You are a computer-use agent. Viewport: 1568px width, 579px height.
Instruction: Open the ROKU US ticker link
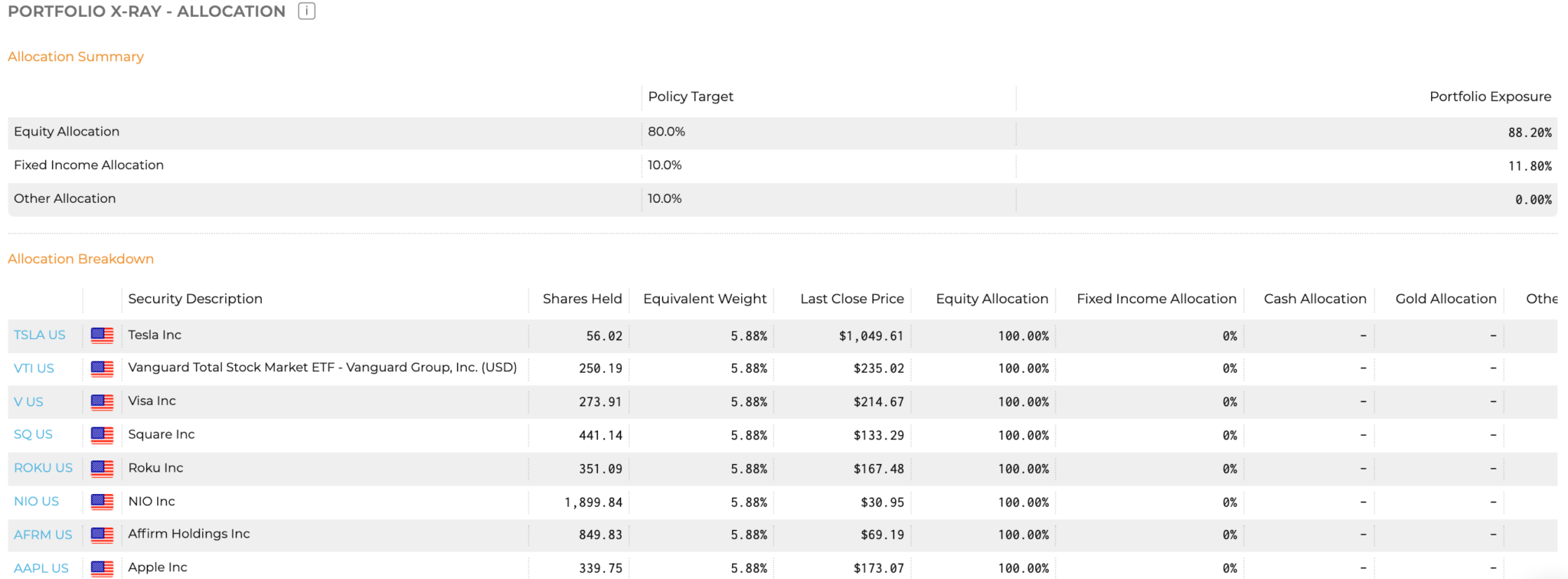pyautogui.click(x=43, y=468)
